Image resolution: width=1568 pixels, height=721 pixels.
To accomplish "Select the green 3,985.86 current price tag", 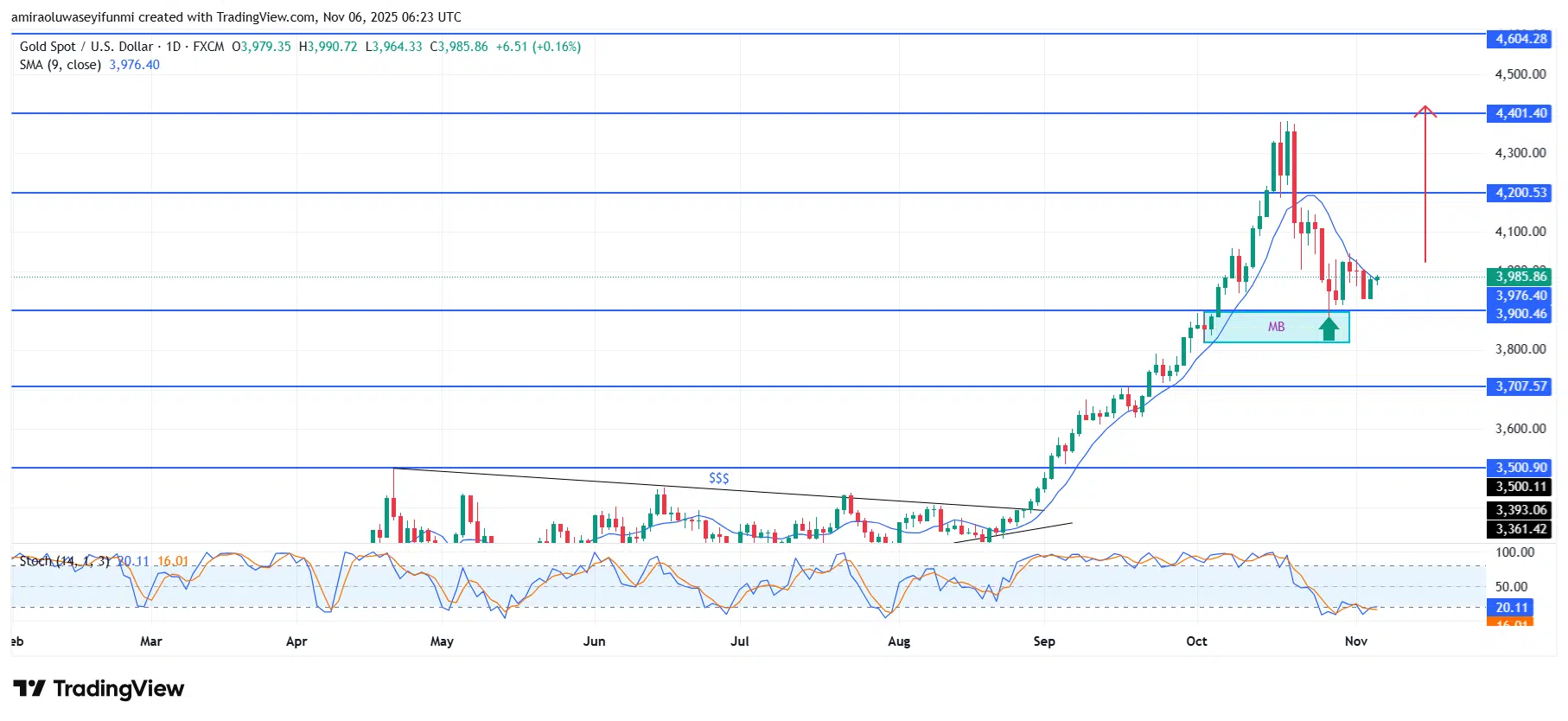I will pos(1520,277).
